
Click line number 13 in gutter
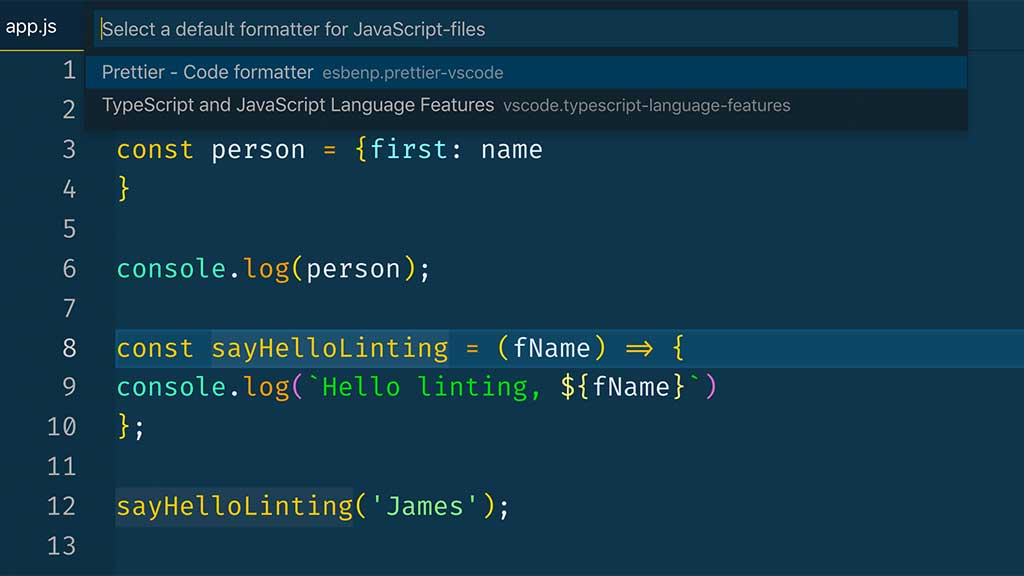click(x=61, y=546)
